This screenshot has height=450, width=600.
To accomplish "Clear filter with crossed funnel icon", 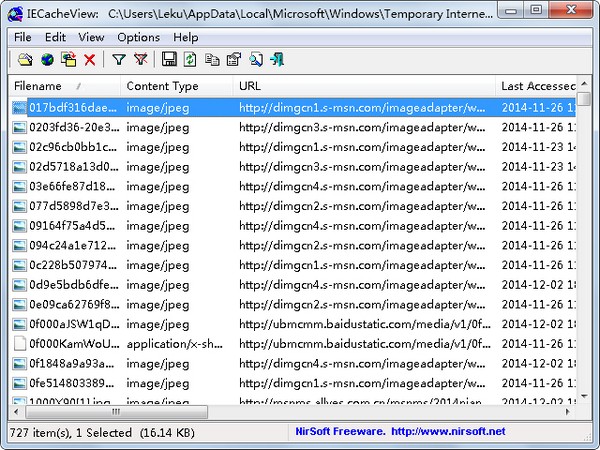I will pos(140,60).
